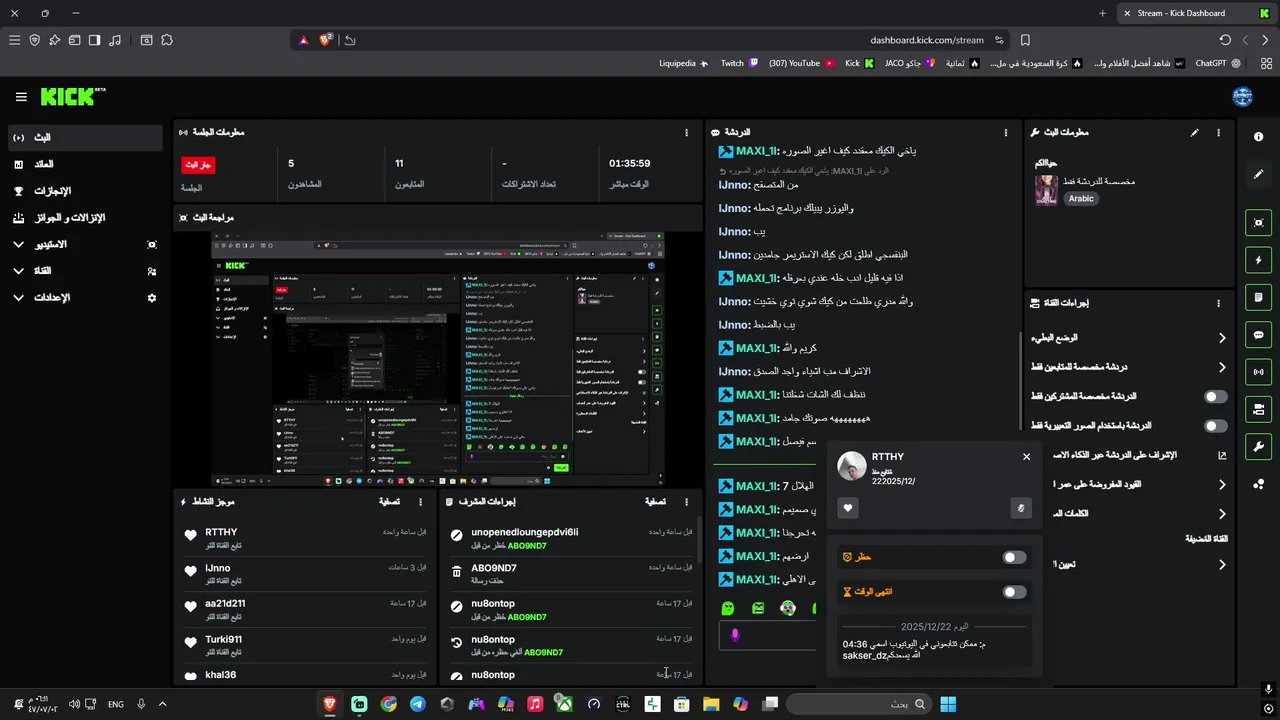Screen dimensions: 1280x720
Task: Click filter (تصفية) in moderator actions header
Action: [x=656, y=502]
